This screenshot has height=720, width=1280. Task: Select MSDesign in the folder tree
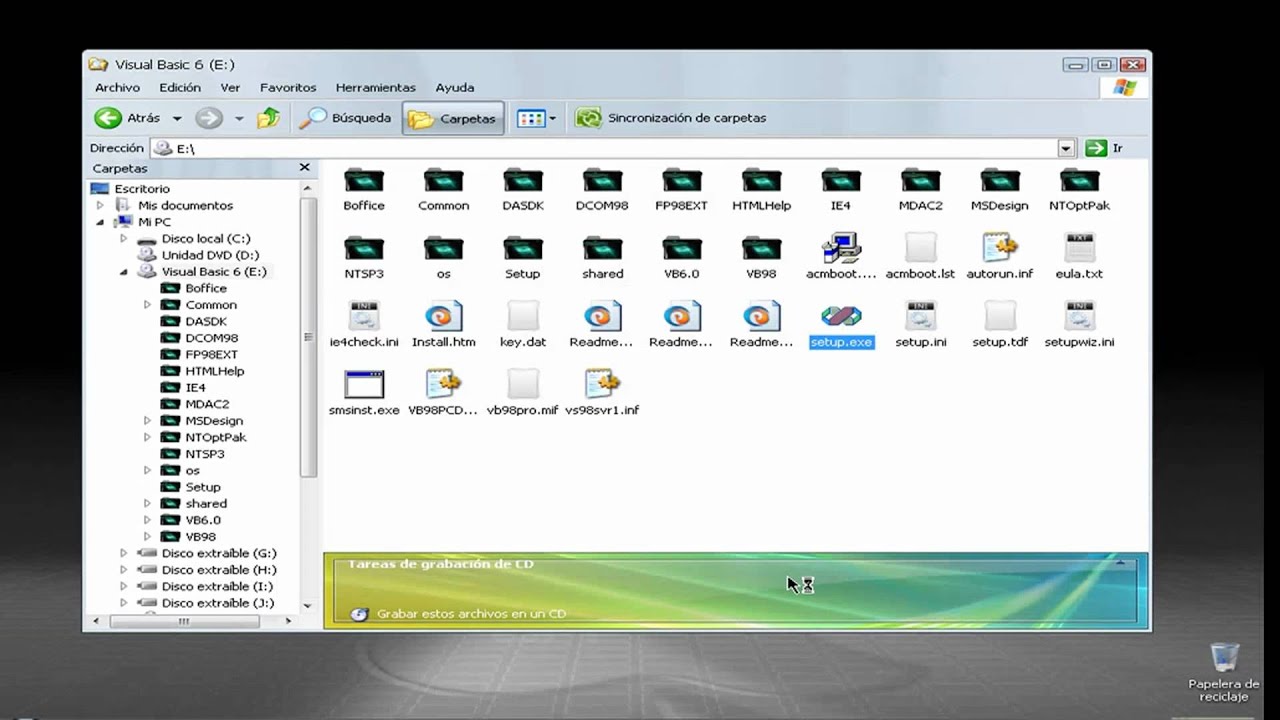click(x=214, y=421)
